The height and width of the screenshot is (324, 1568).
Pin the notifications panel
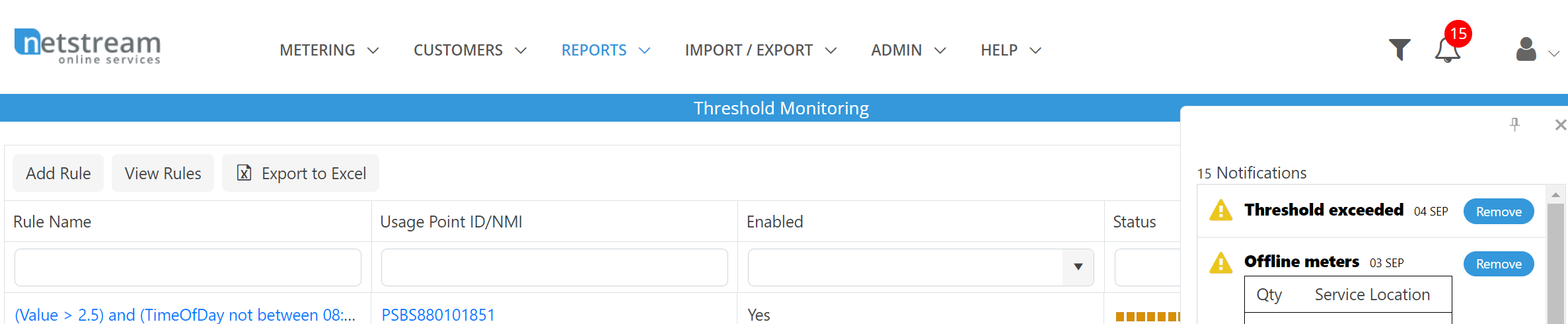click(x=1514, y=124)
